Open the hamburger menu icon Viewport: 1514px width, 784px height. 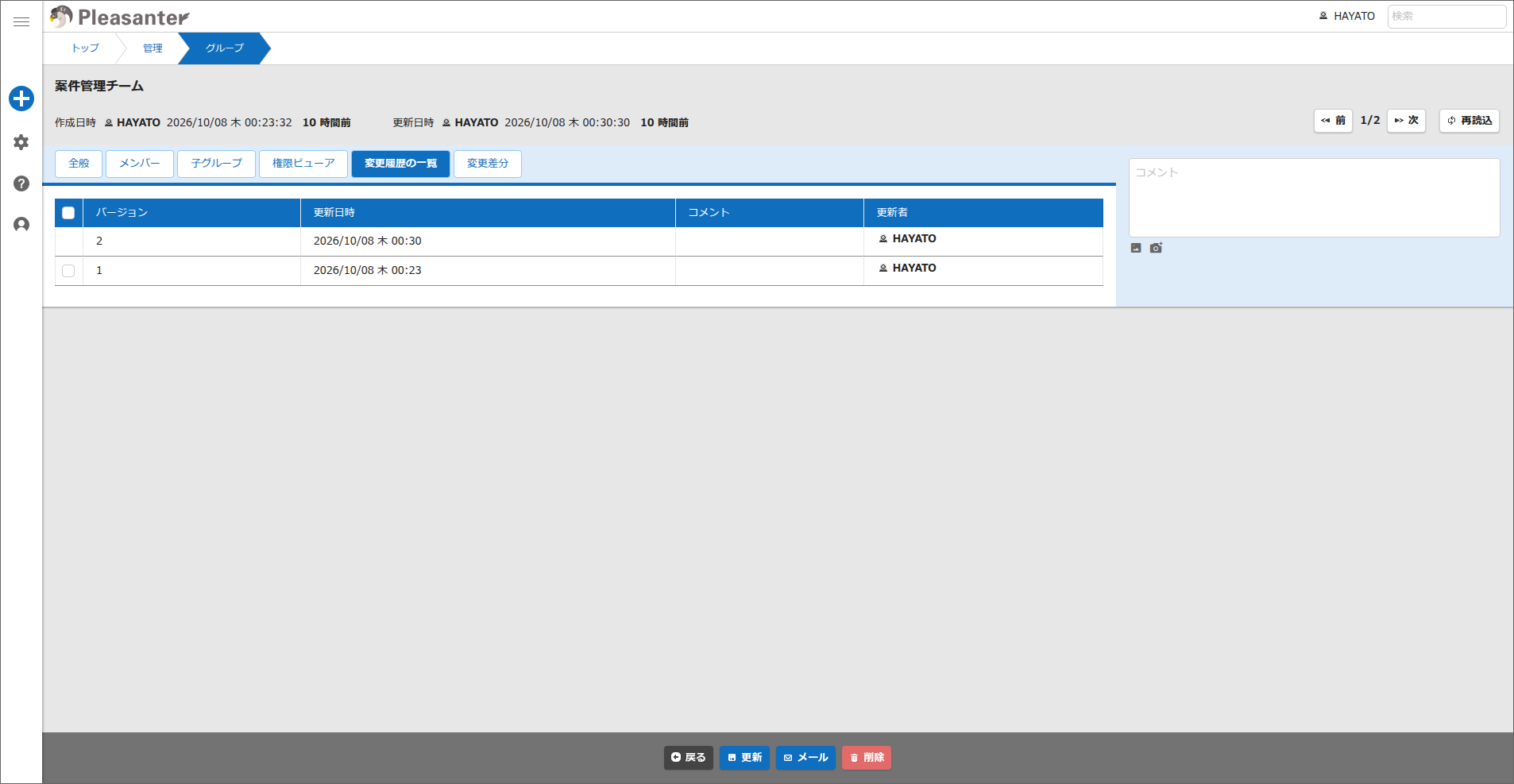pos(21,21)
